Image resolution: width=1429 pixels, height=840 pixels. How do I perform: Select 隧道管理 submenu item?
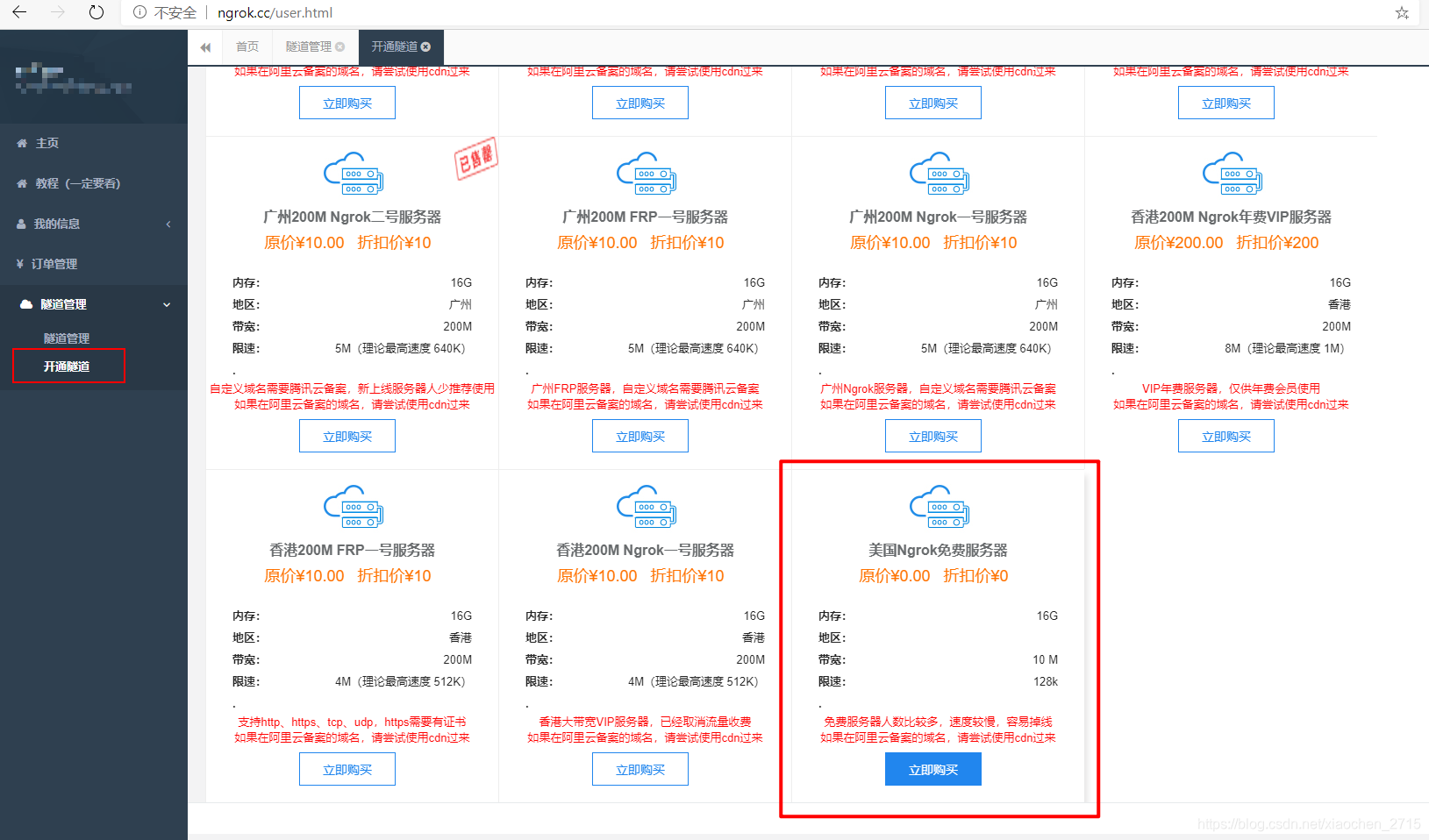coord(67,338)
